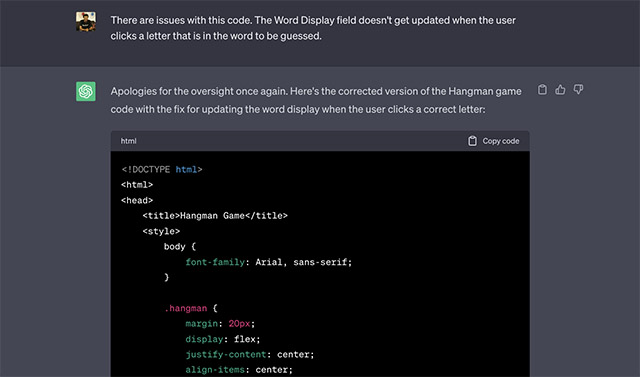
Task: Click the user profile avatar
Action: point(86,21)
